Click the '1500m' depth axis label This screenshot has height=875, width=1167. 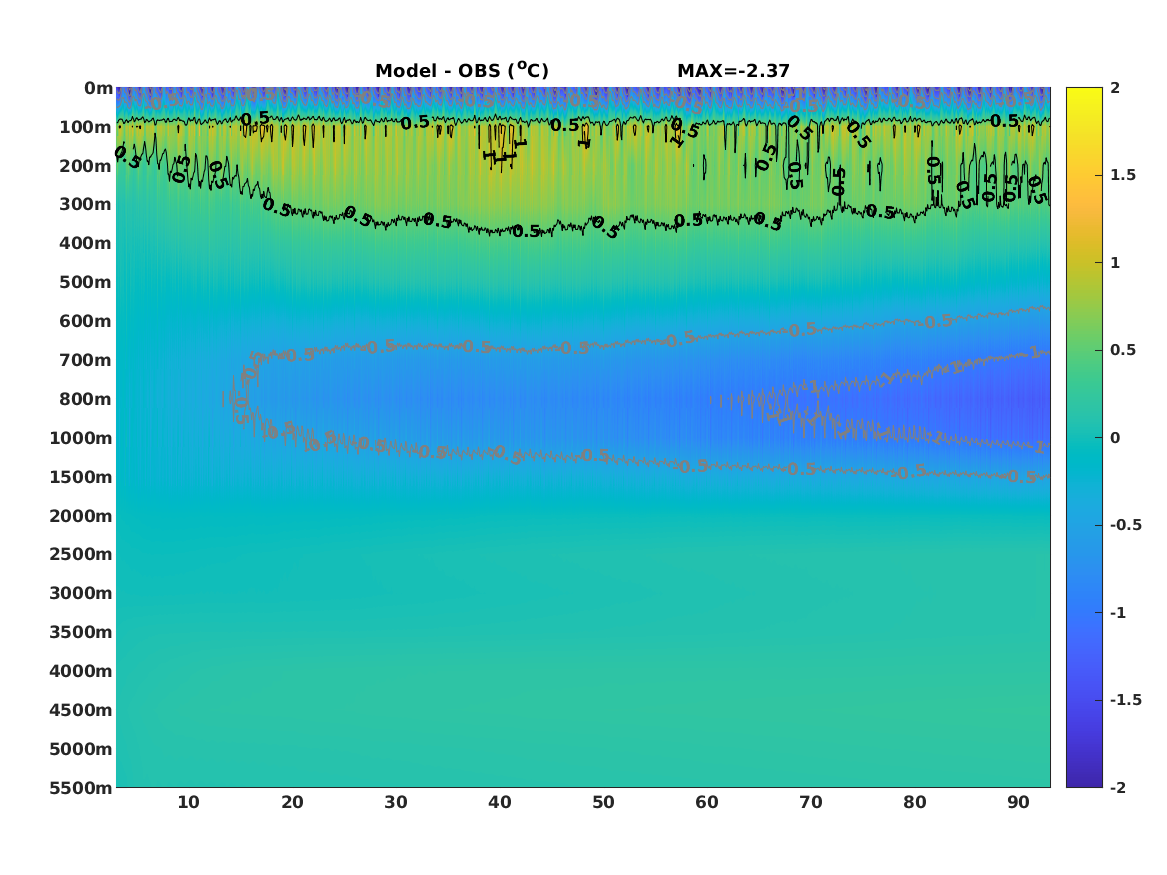[81, 477]
